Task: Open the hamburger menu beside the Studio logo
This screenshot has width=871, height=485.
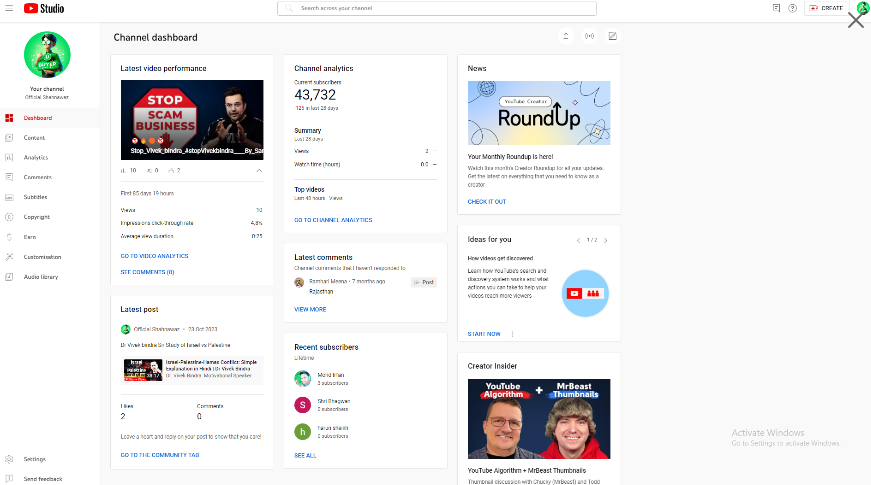Action: click(8, 8)
